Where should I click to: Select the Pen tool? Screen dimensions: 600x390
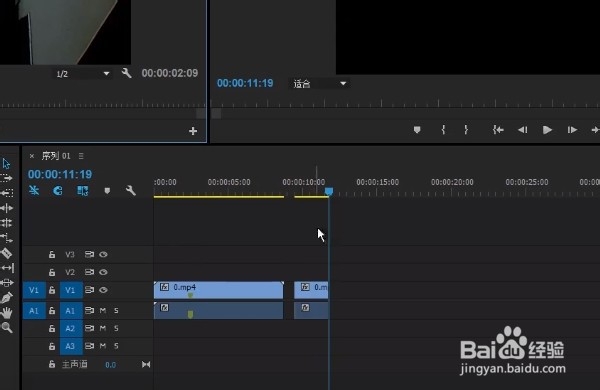(7, 298)
